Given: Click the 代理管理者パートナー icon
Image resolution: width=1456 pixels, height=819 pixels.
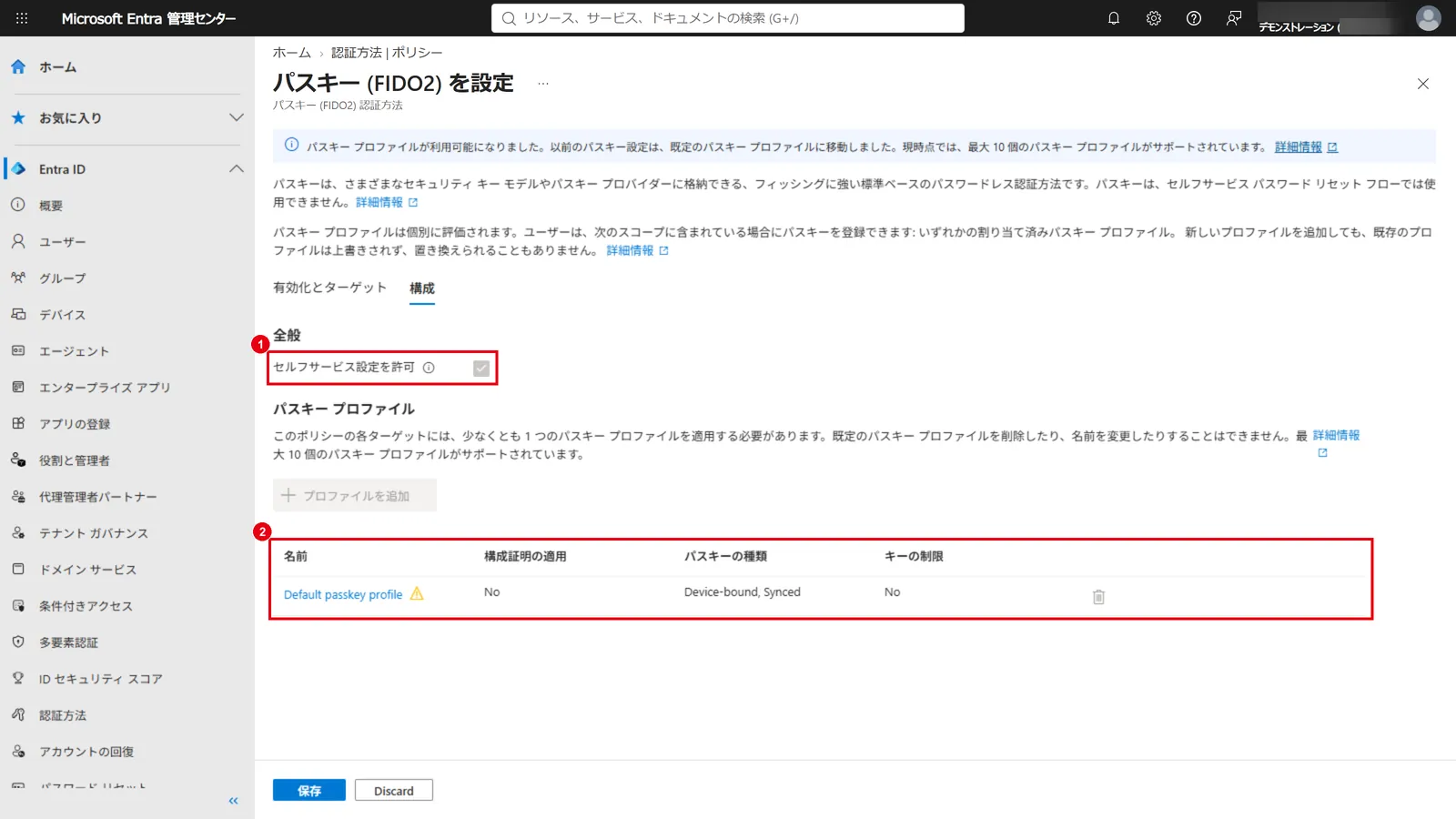Looking at the screenshot, I should click(x=18, y=496).
